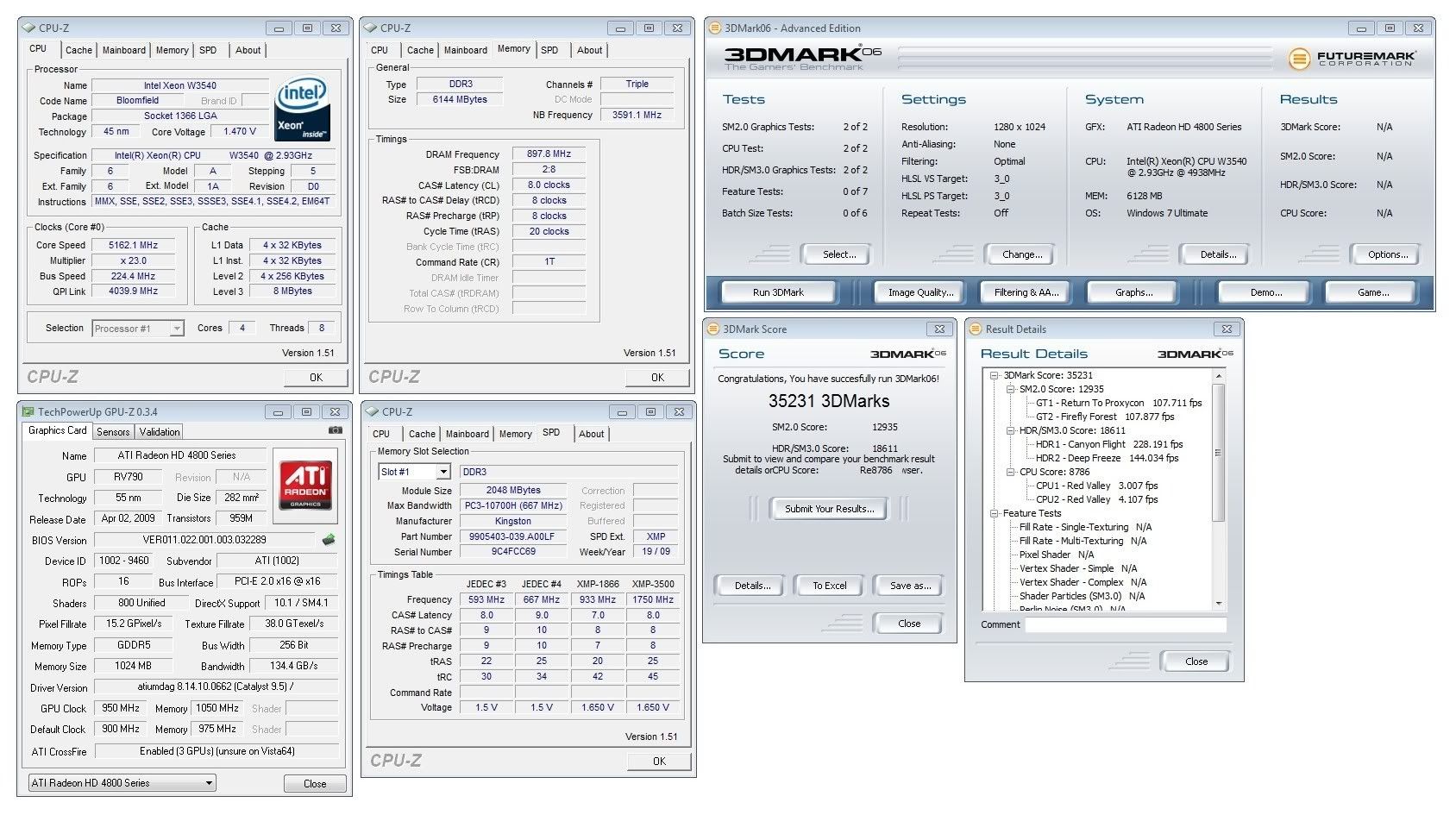Click the camera screenshot icon in GPU-Z

coord(336,429)
